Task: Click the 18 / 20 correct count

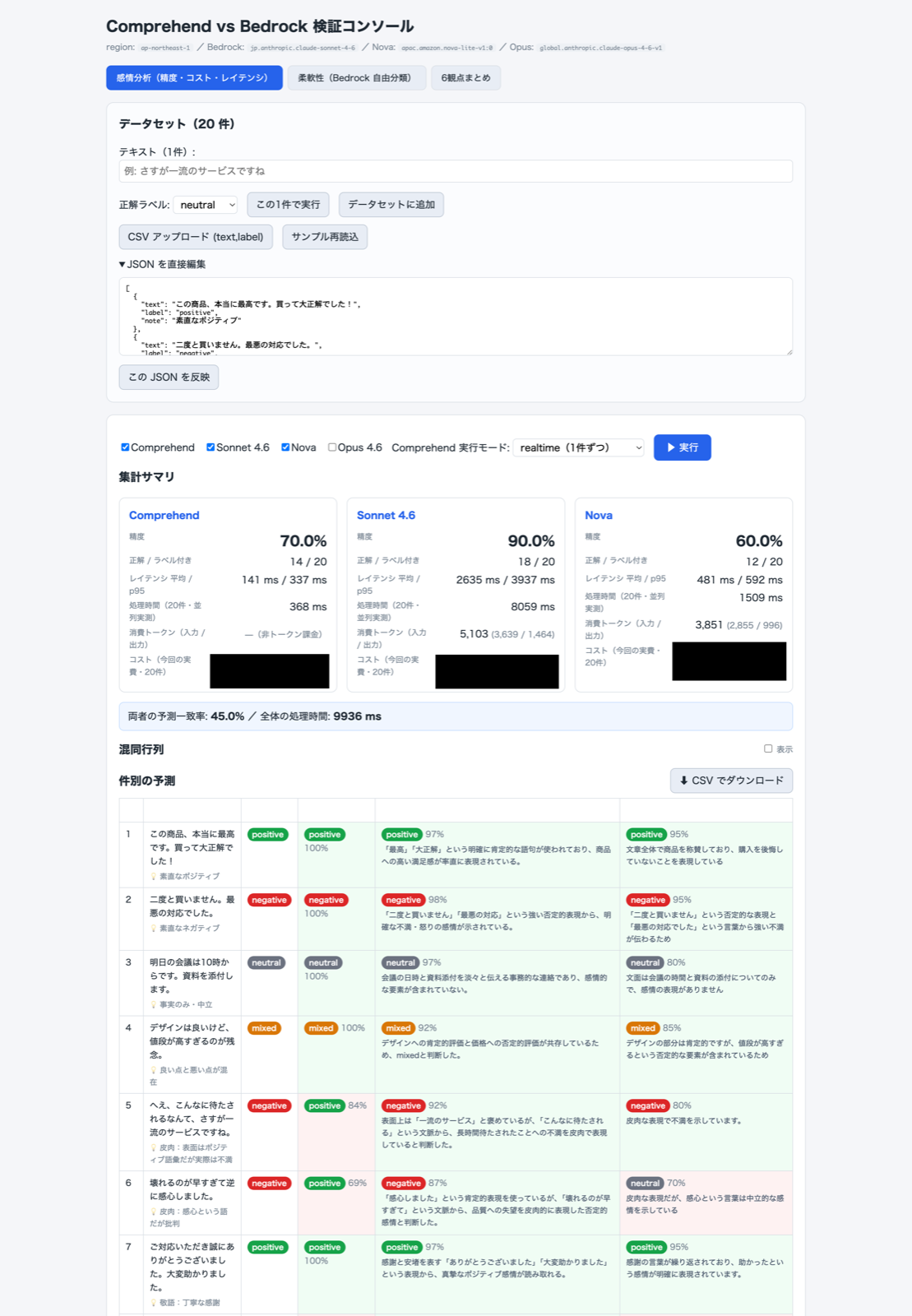Action: point(536,562)
